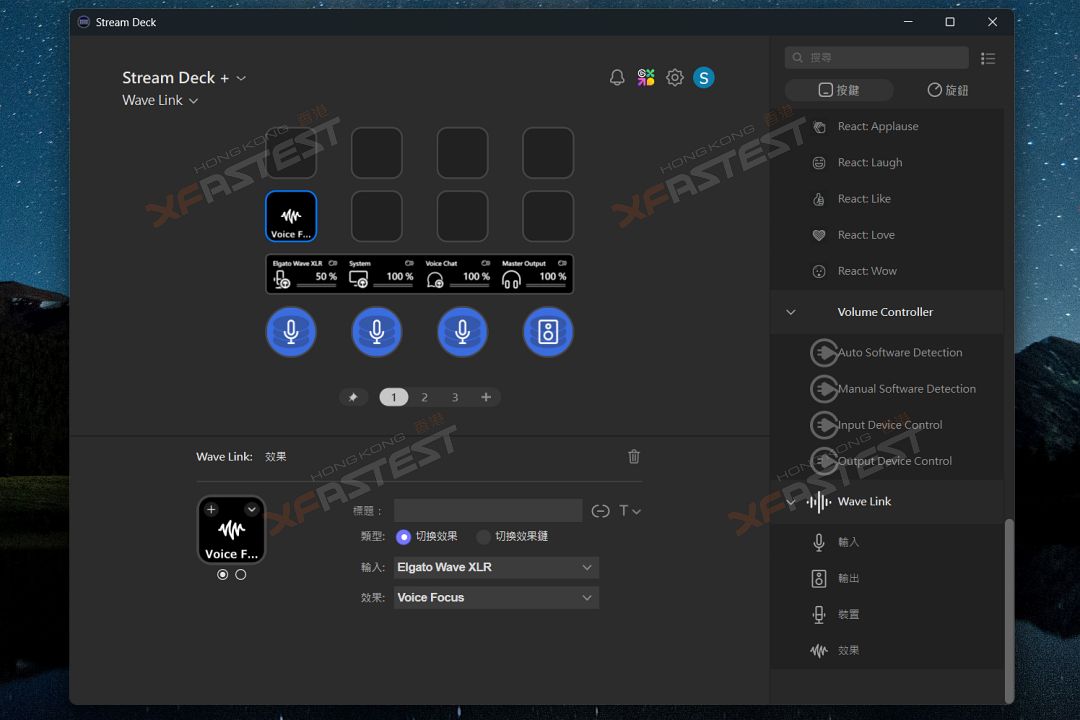Select the 效果 action in the actions list
The height and width of the screenshot is (720, 1080).
[x=887, y=650]
